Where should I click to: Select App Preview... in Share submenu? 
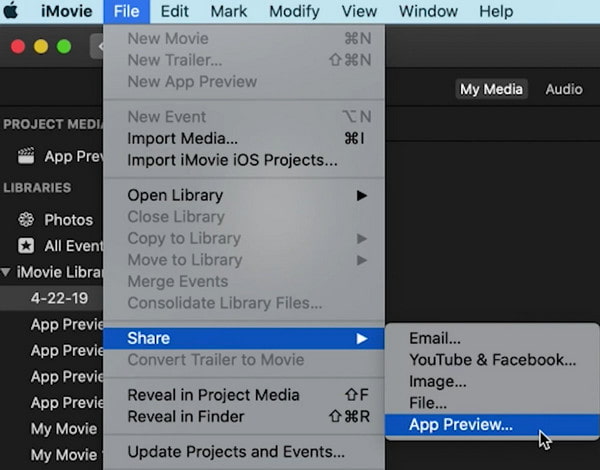pyautogui.click(x=492, y=425)
